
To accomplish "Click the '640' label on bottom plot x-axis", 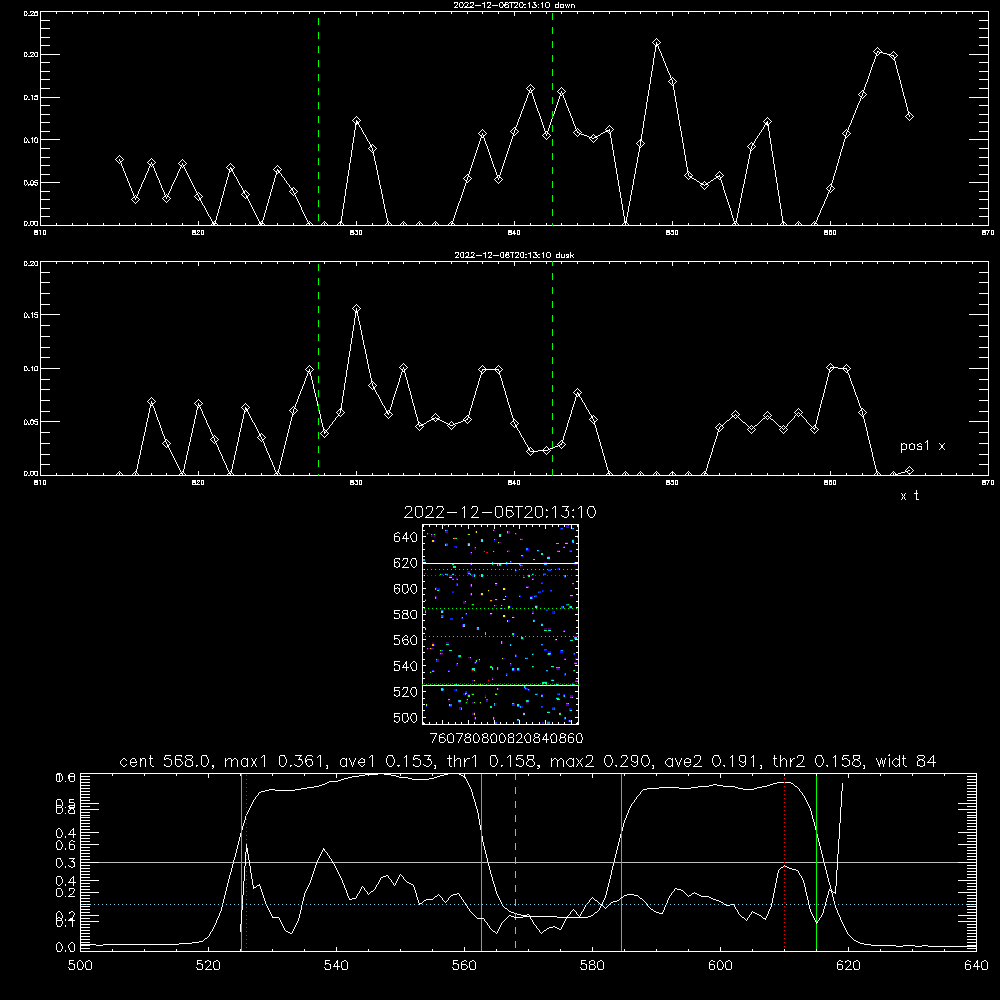I will [976, 966].
